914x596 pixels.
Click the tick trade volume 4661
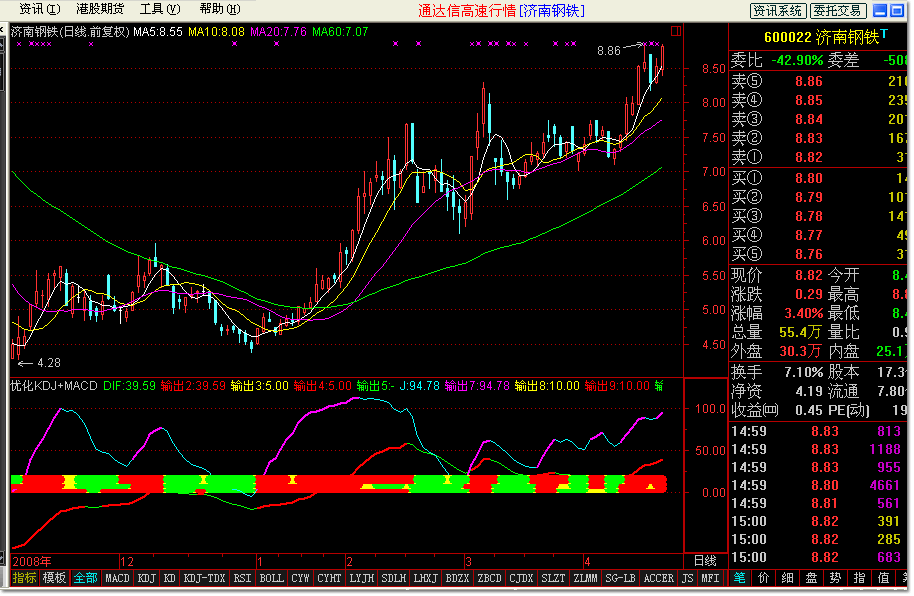tap(885, 485)
